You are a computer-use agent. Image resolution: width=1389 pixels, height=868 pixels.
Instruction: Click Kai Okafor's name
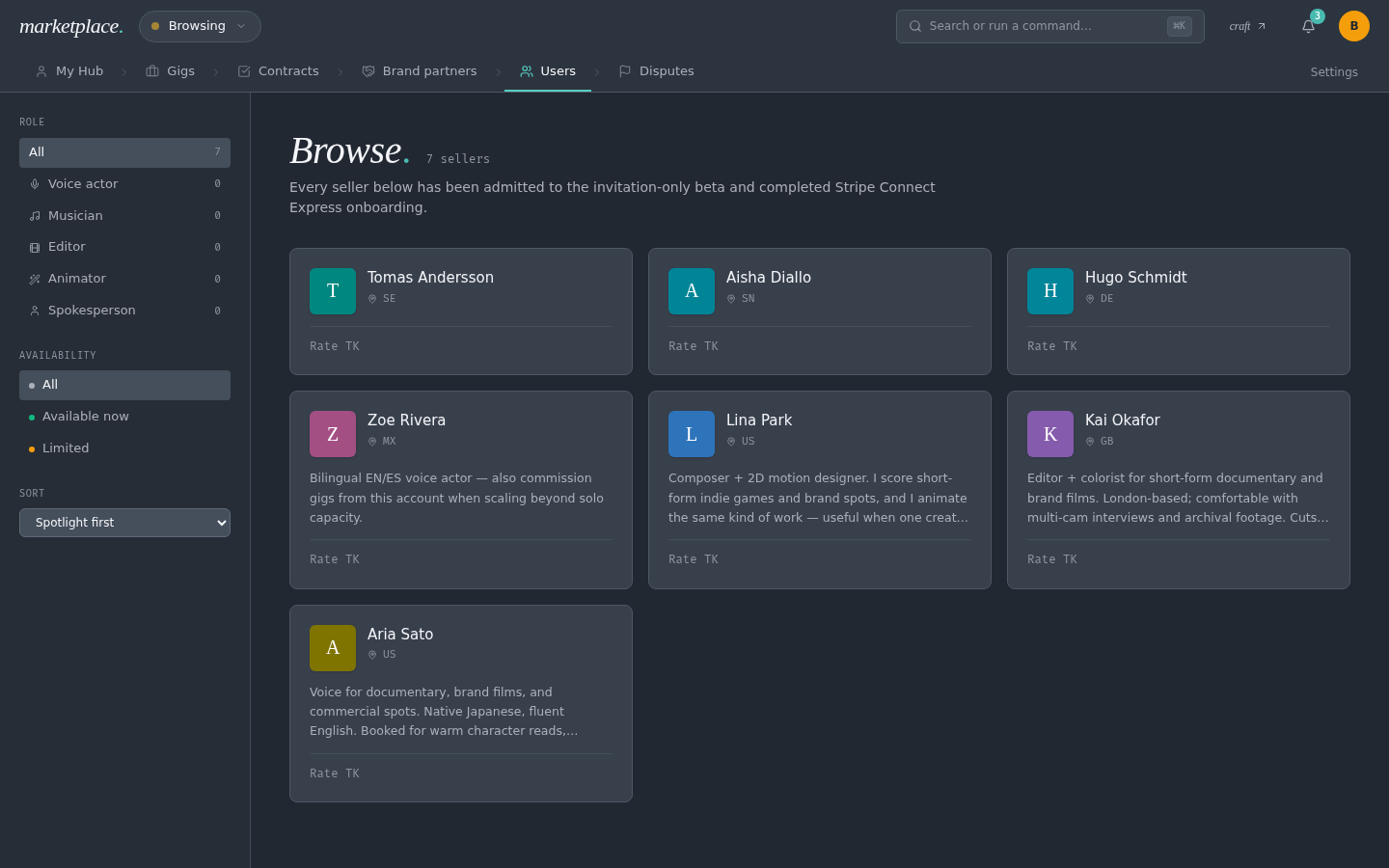click(x=1122, y=420)
